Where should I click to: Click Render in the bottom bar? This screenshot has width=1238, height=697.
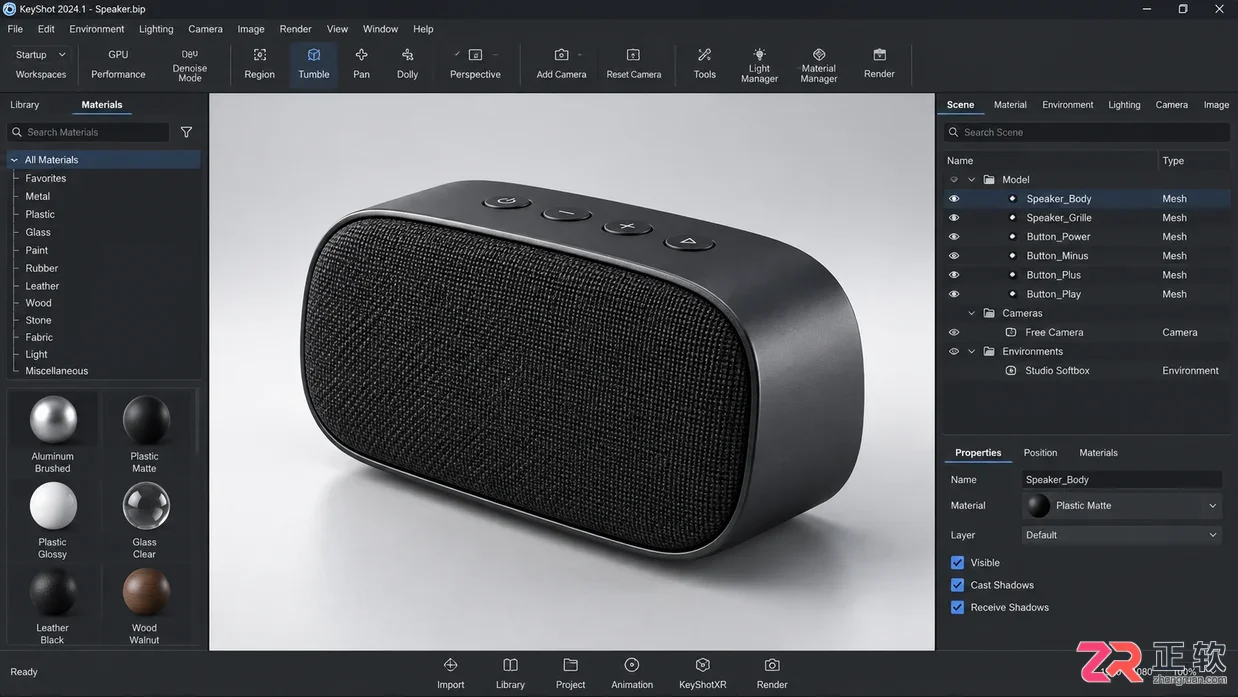[772, 673]
